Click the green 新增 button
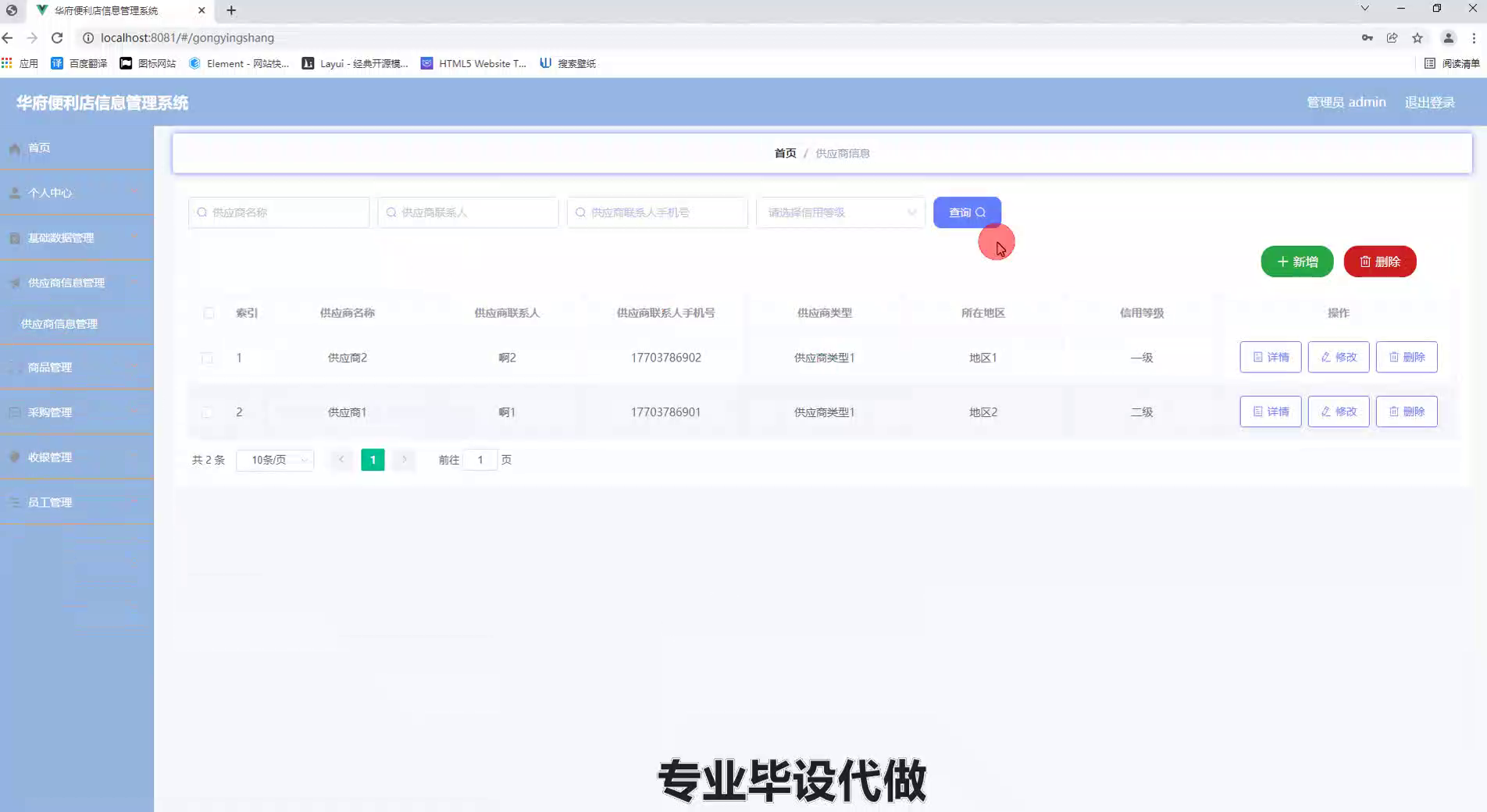 [x=1296, y=262]
